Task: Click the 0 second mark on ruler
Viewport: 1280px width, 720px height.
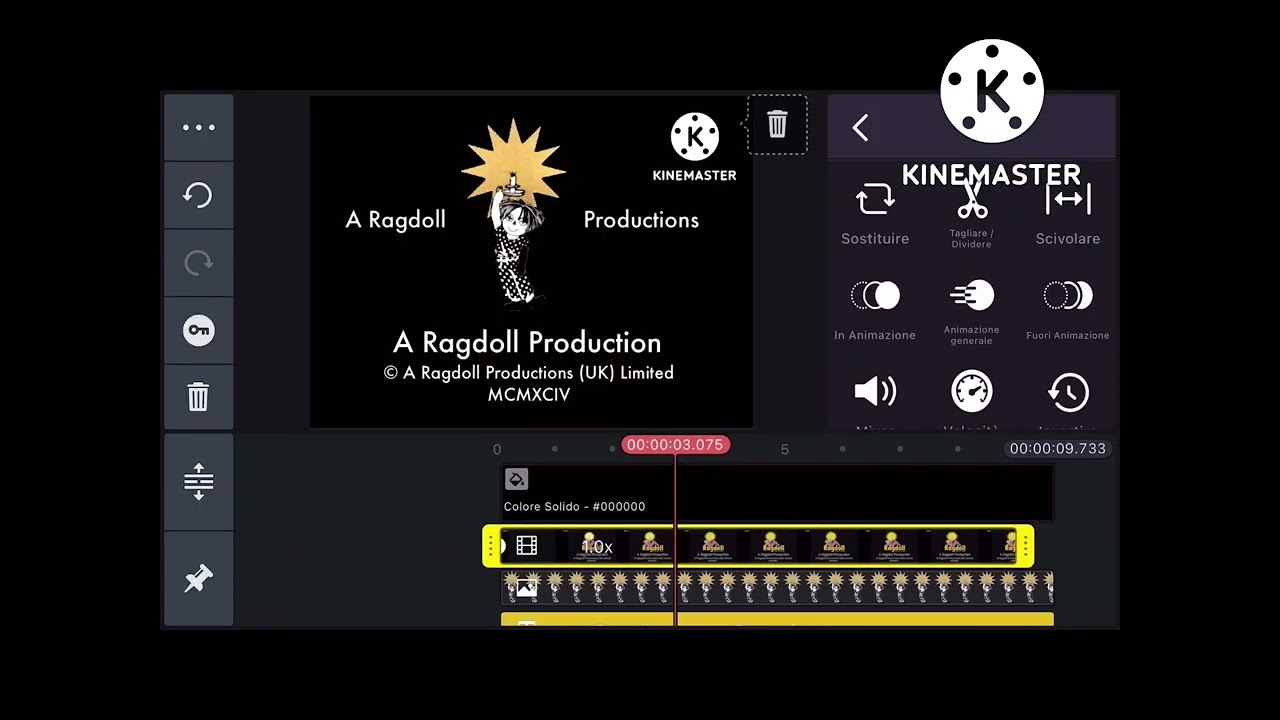Action: coord(497,449)
